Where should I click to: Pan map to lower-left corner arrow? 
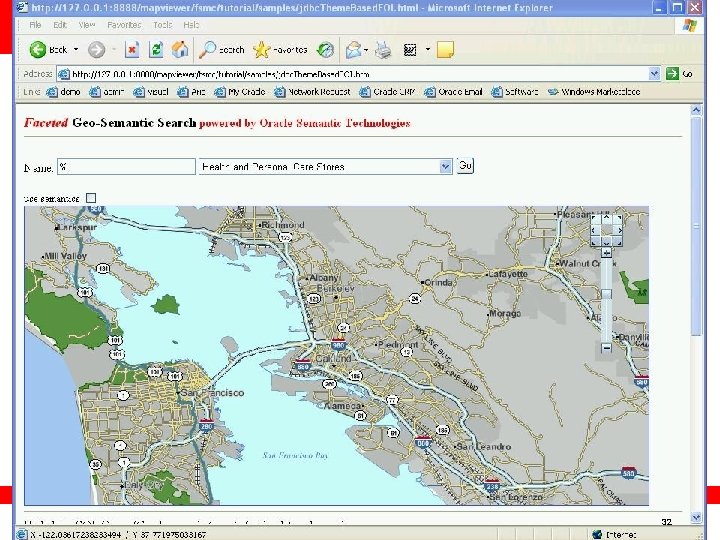tap(595, 241)
